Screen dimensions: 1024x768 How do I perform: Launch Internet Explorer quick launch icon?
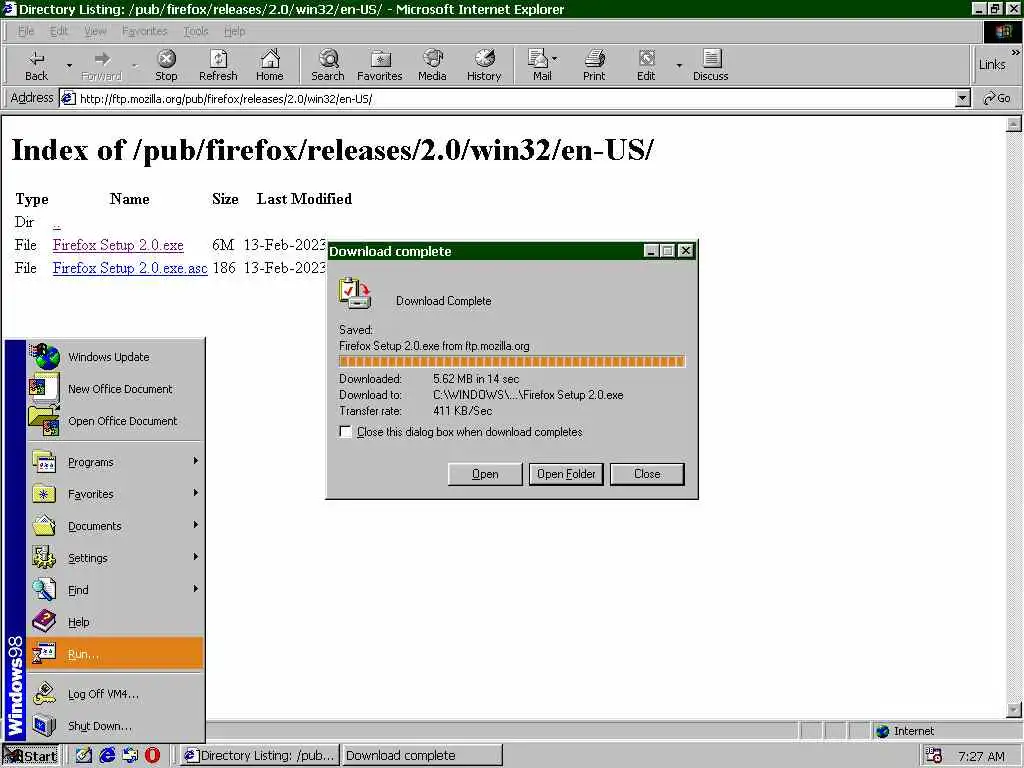coord(107,756)
